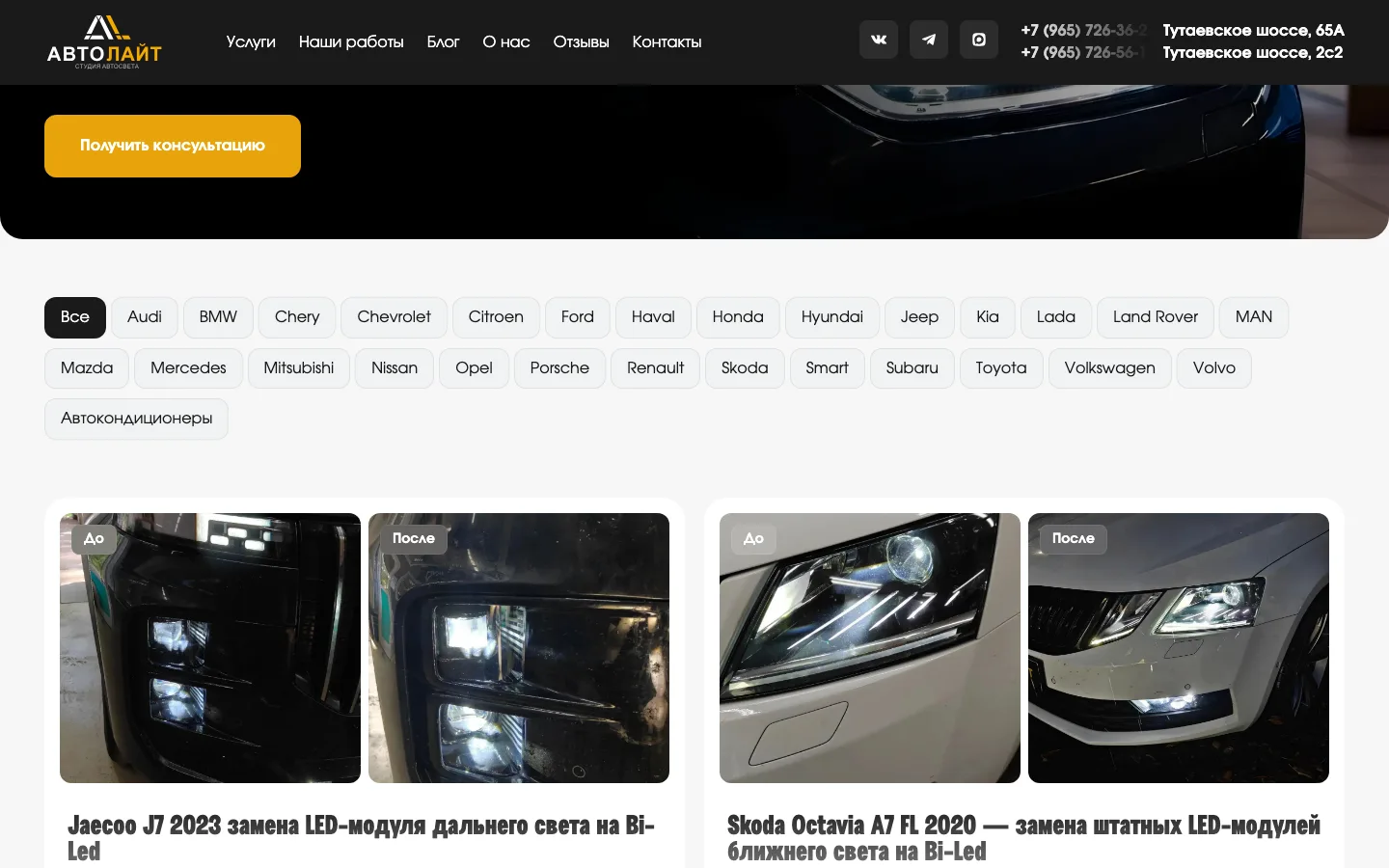This screenshot has height=868, width=1389.
Task: Click Получить консультацию button
Action: tap(173, 146)
